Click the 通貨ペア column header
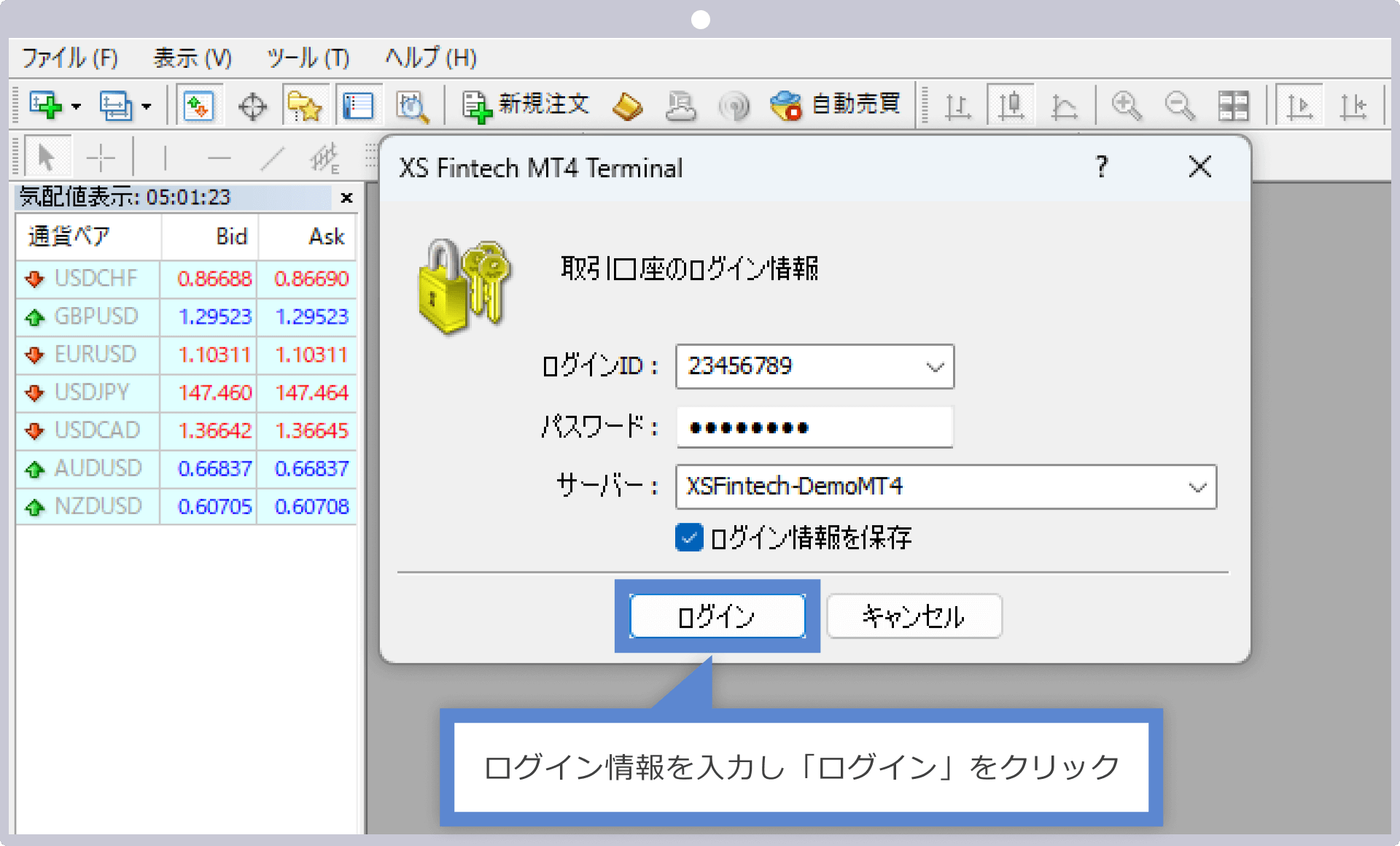The width and height of the screenshot is (1400, 846). [x=87, y=236]
